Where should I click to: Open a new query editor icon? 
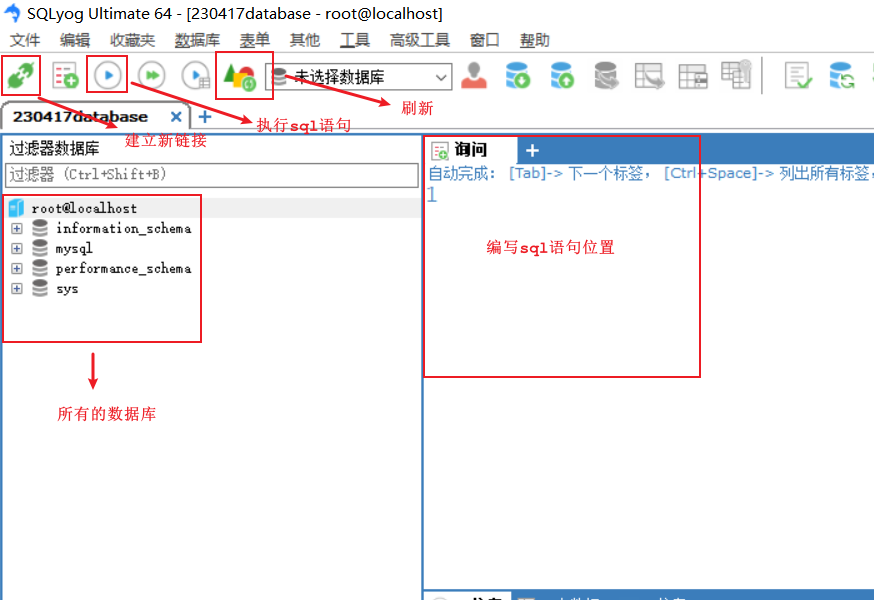click(x=65, y=75)
